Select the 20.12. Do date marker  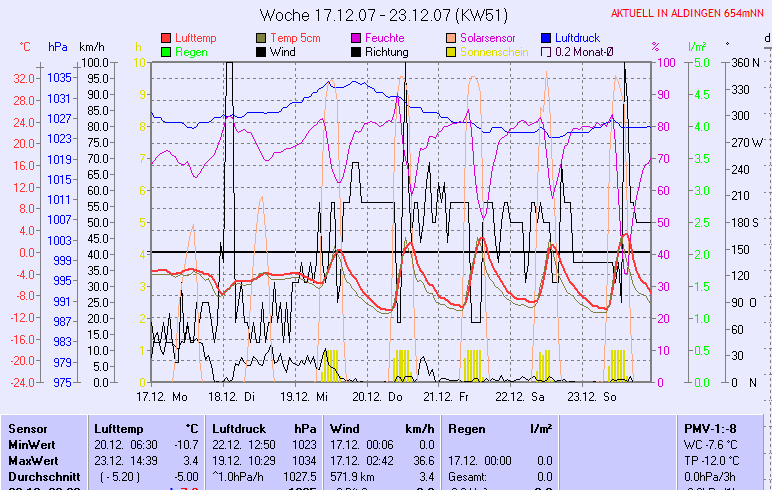tap(383, 396)
